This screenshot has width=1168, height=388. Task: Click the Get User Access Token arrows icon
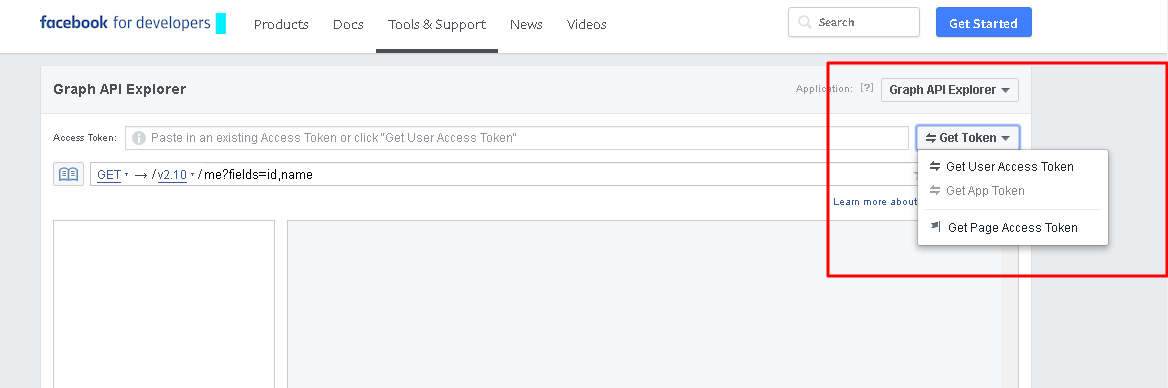(x=936, y=166)
